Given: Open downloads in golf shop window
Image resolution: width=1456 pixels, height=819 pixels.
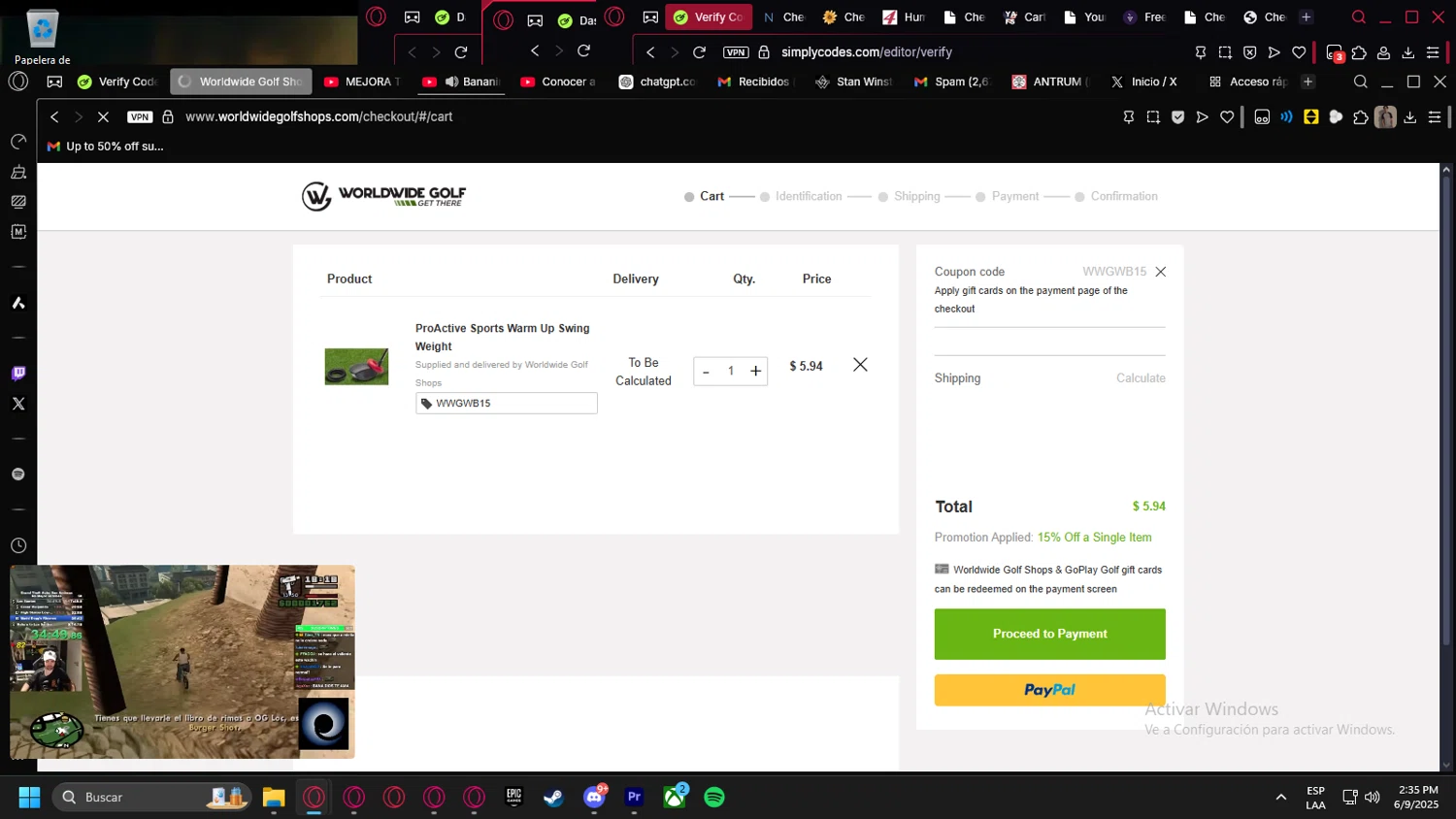Looking at the screenshot, I should [x=1410, y=116].
